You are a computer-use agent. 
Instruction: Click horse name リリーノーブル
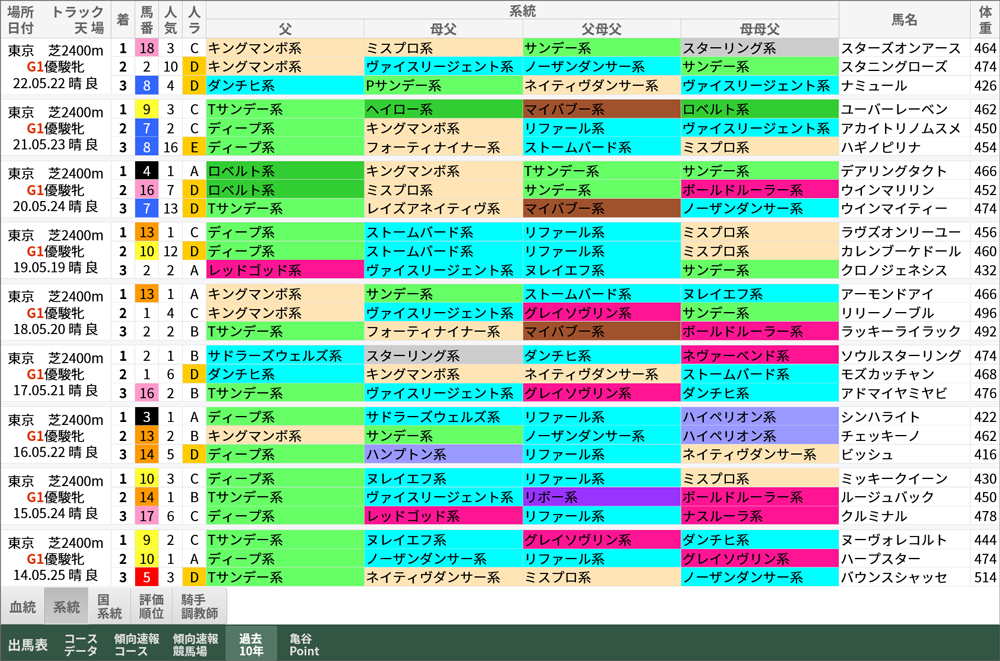pyautogui.click(x=887, y=313)
